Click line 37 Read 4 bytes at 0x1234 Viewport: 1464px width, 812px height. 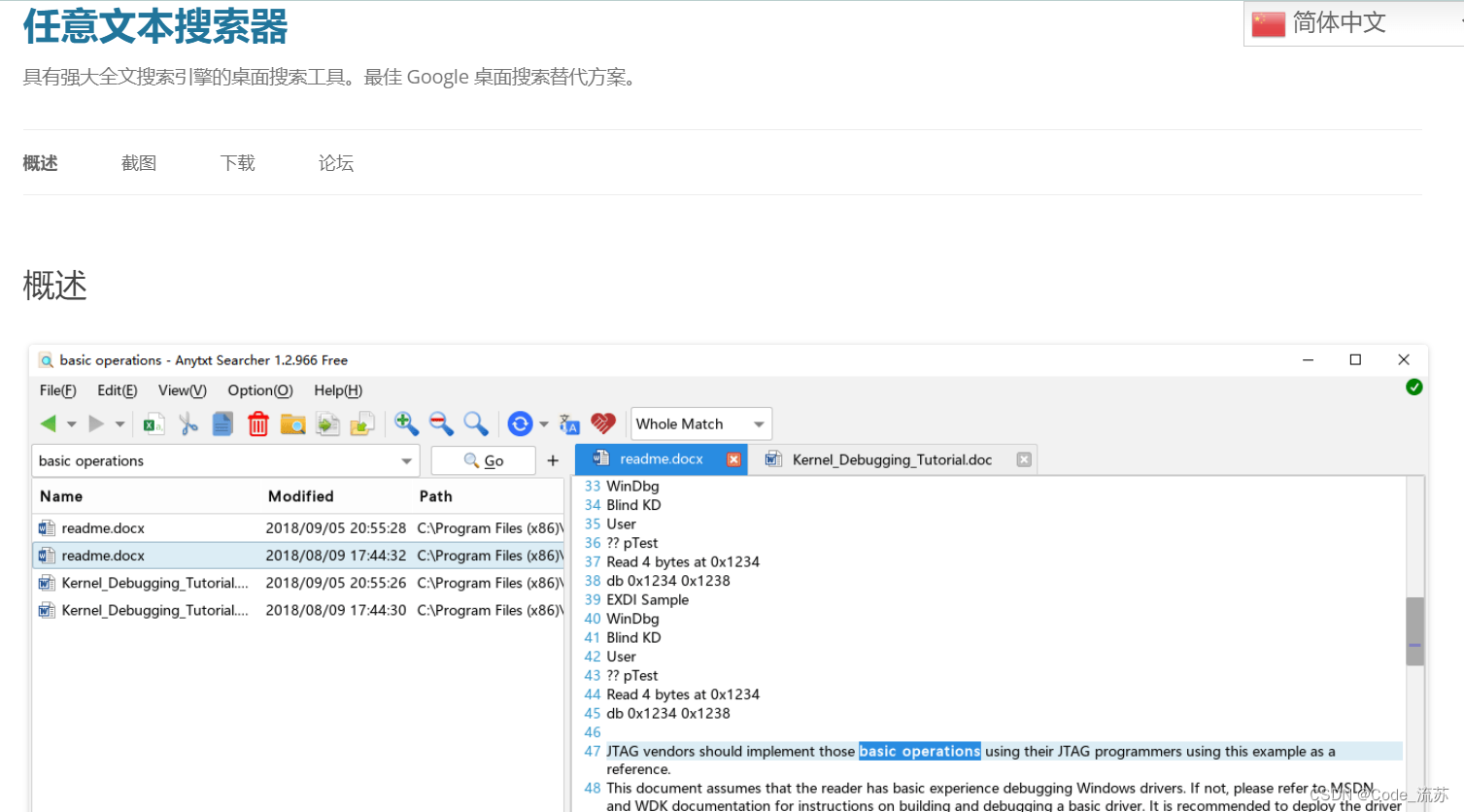point(683,562)
